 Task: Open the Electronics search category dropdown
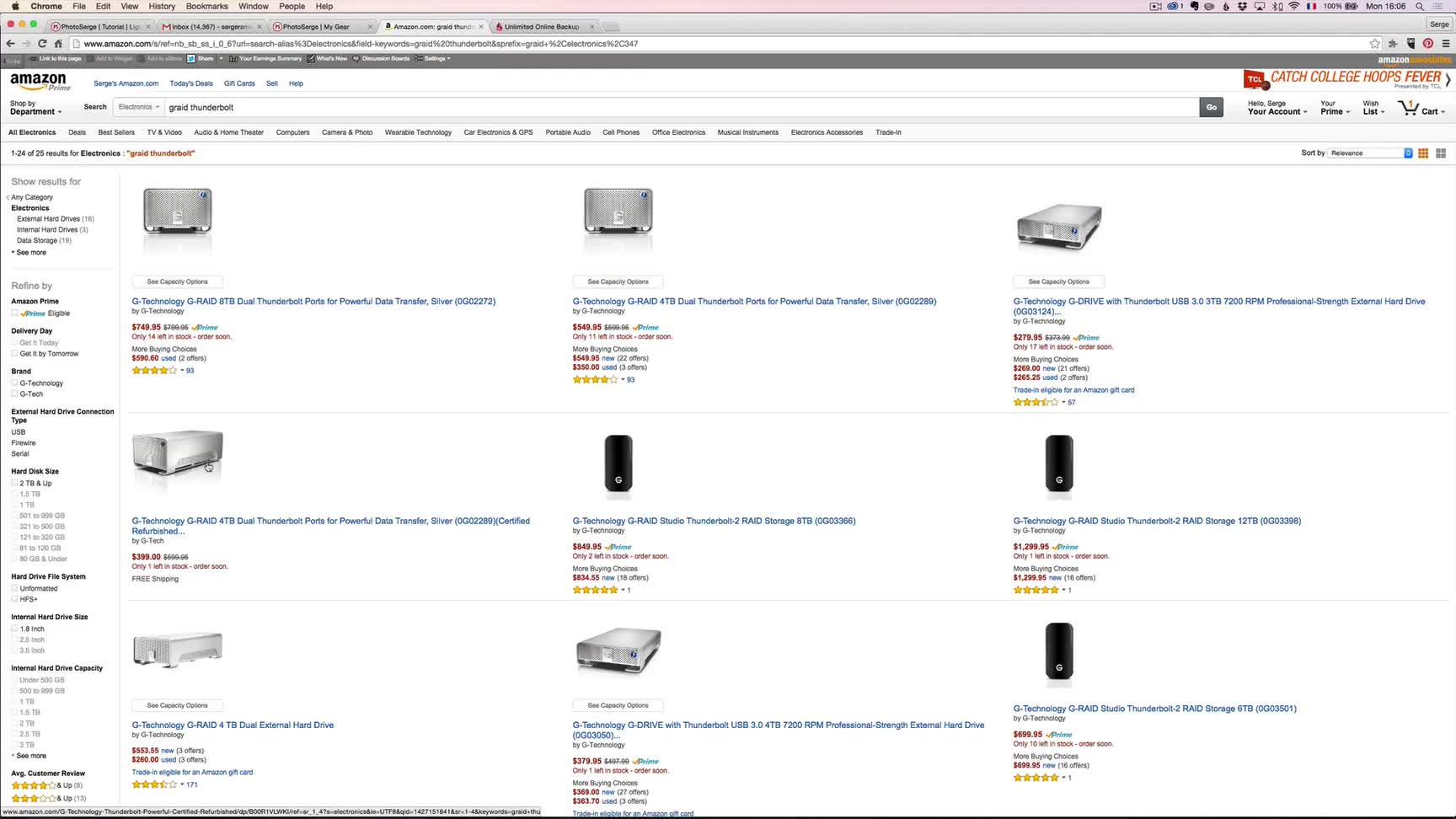[139, 107]
